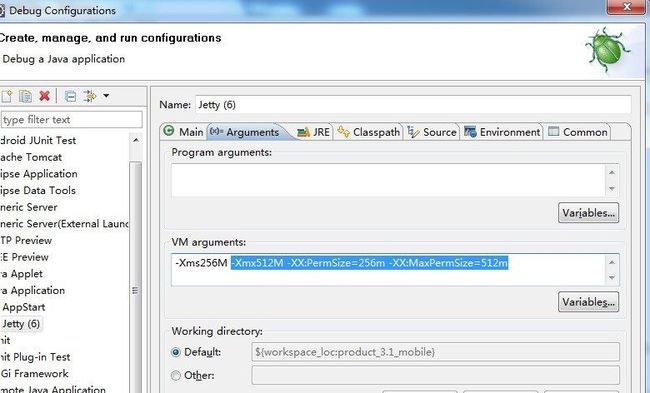
Task: Select OSGi Framework entry
Action: pyautogui.click(x=34, y=374)
